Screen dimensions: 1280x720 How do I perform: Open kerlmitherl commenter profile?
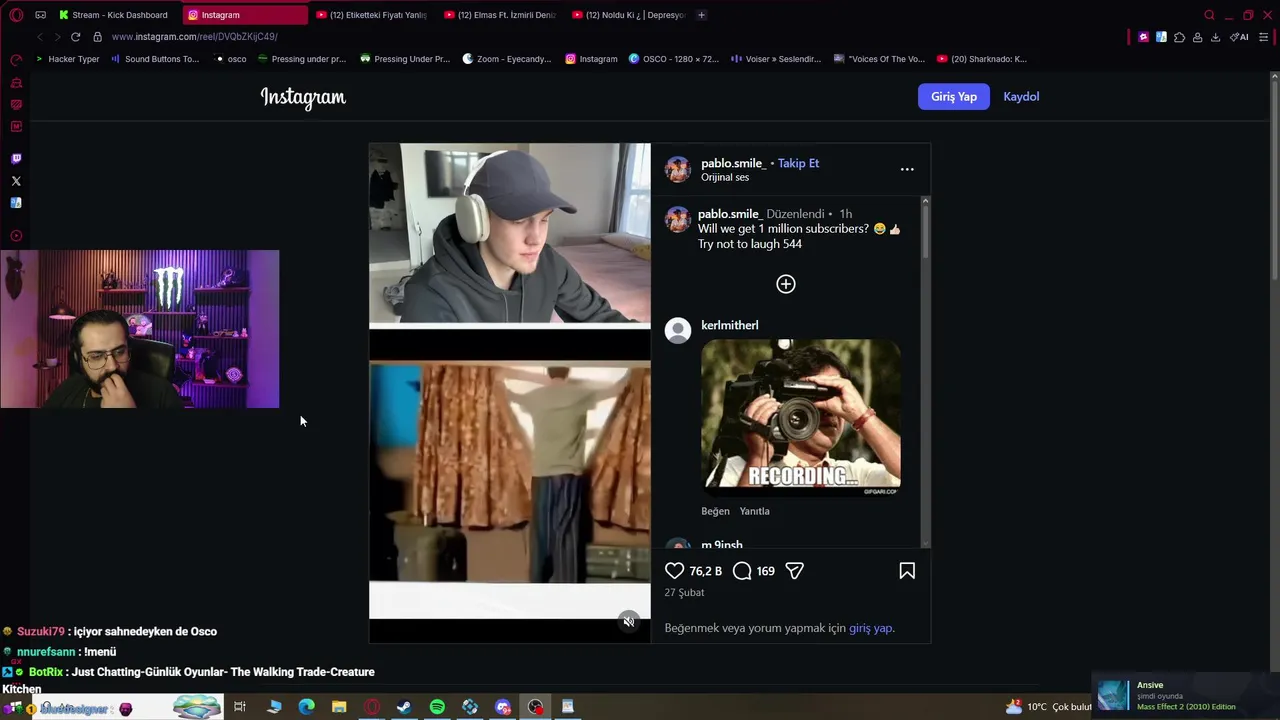click(x=730, y=325)
